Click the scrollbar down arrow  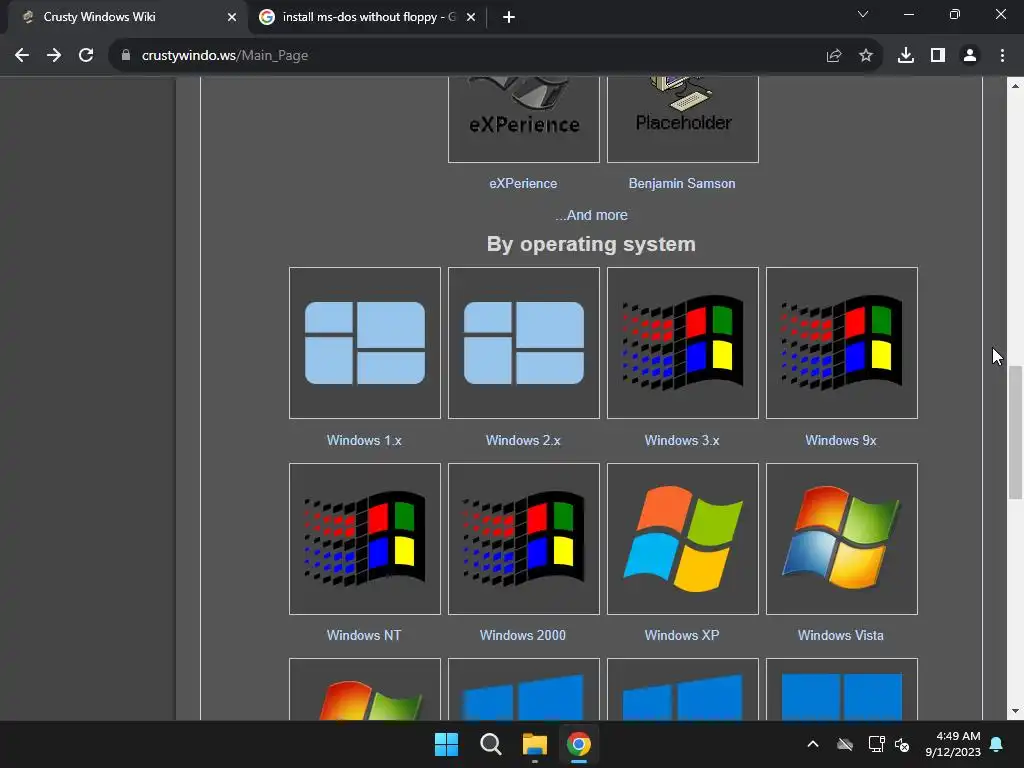[x=1015, y=711]
